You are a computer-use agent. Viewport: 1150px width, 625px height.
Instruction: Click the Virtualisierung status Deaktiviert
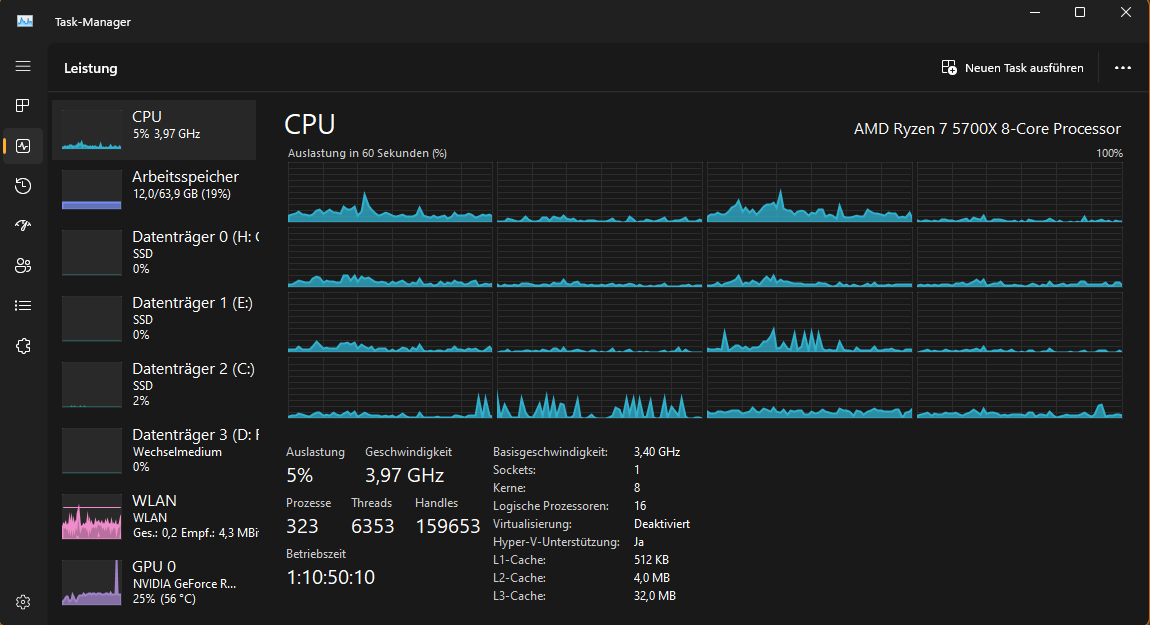coord(662,524)
